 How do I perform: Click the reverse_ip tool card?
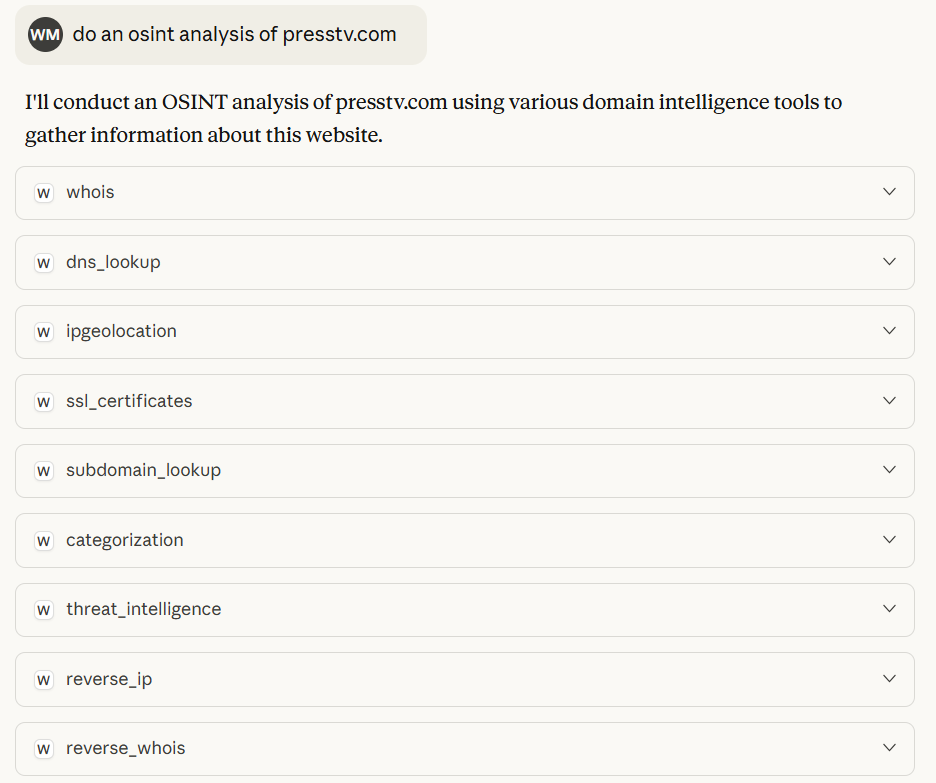(x=465, y=679)
